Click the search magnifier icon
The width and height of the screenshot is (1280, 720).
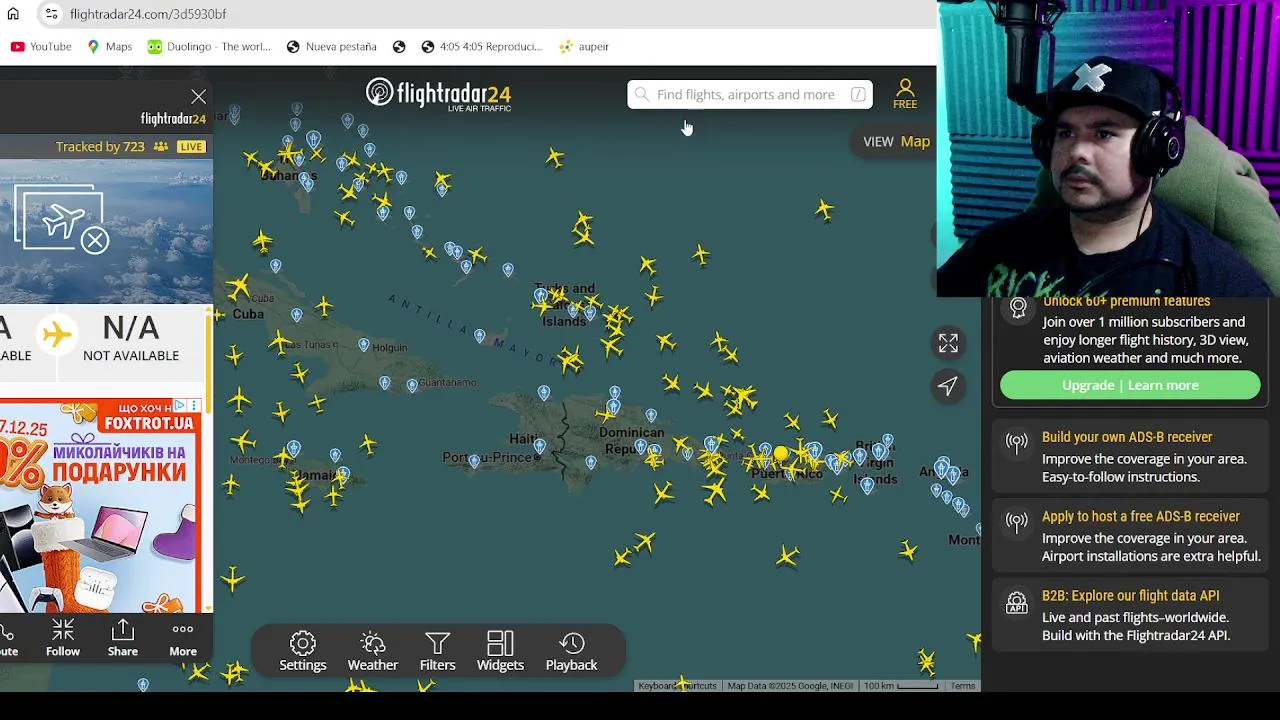pos(642,94)
